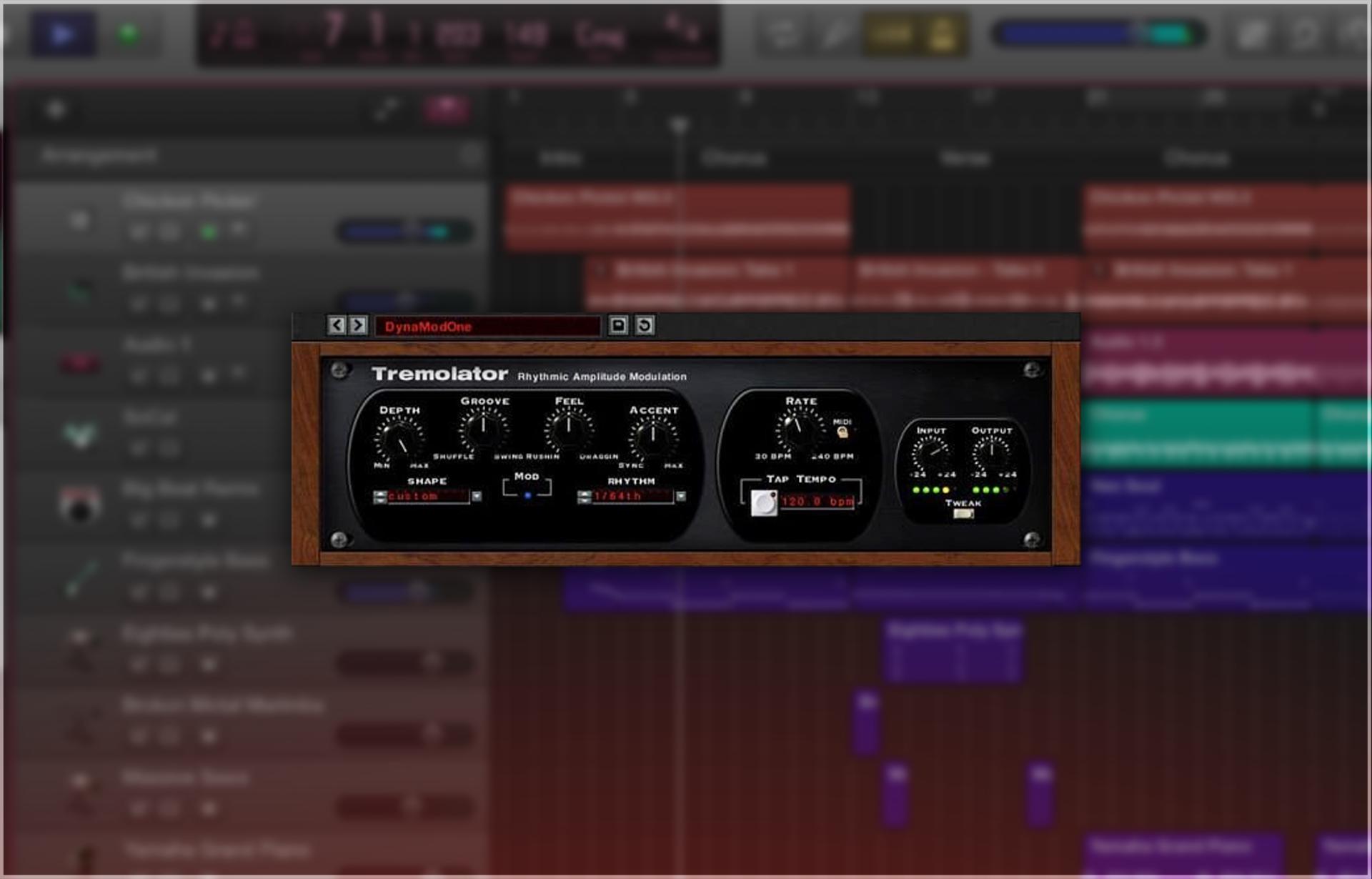The width and height of the screenshot is (1372, 879).
Task: Click the Rhythmic Amplitude Modulation subtitle
Action: click(x=602, y=377)
